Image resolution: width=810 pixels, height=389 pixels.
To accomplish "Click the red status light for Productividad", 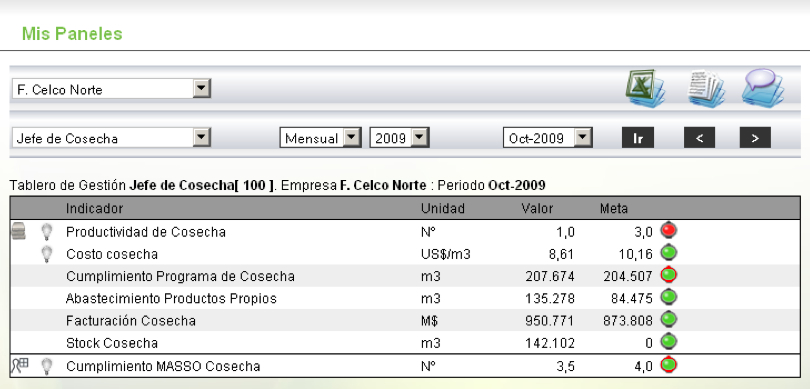I will (668, 230).
